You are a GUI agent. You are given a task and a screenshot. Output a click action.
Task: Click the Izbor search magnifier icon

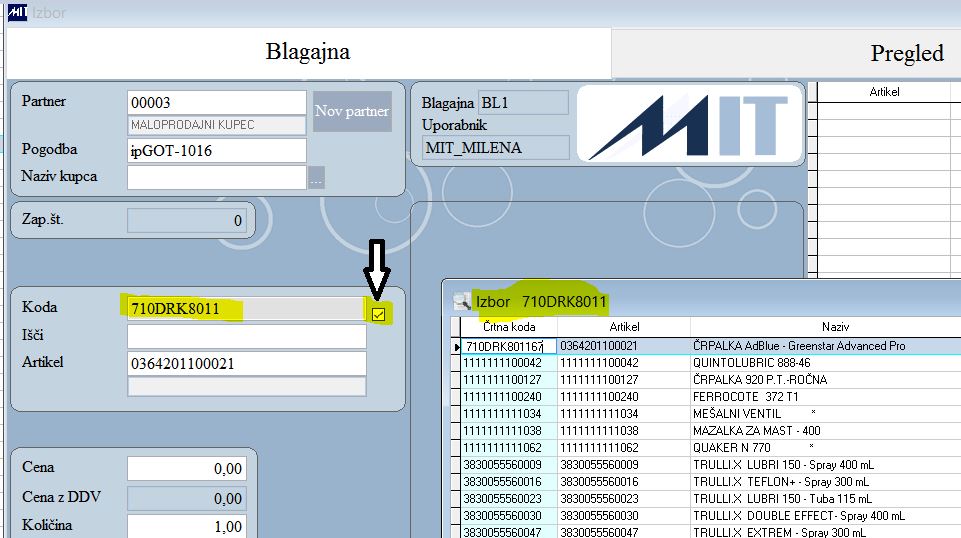click(x=462, y=301)
